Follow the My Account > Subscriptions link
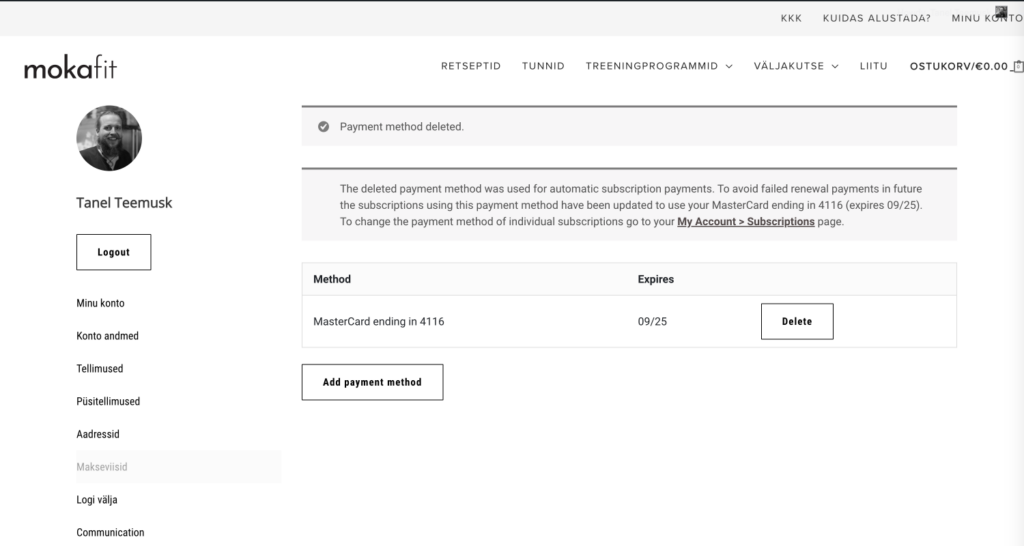 click(746, 221)
